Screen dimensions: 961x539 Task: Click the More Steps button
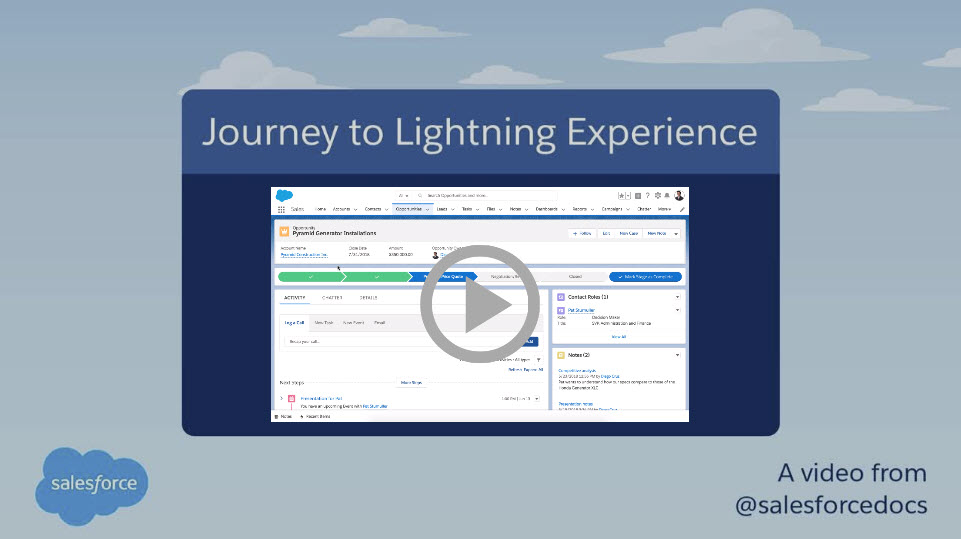point(411,383)
